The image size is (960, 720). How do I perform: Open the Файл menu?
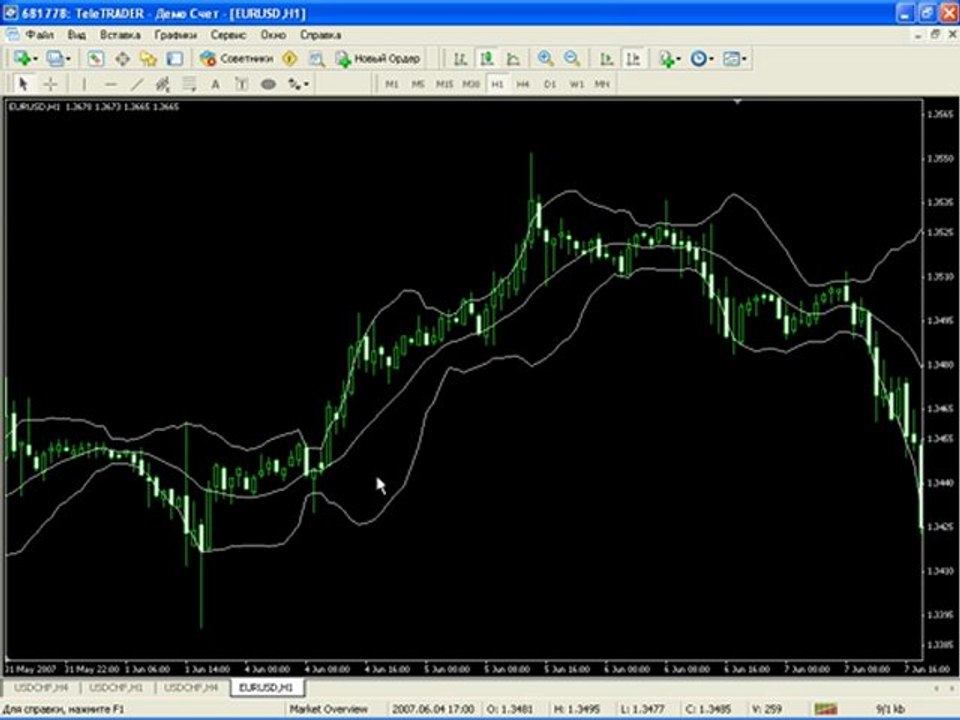40,35
